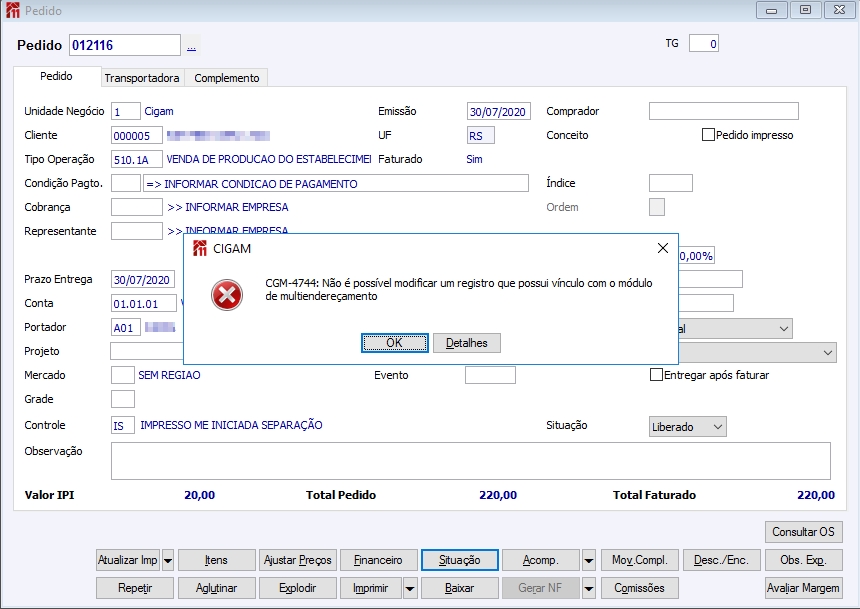Close the CIGAM error dialog with X

pos(662,248)
